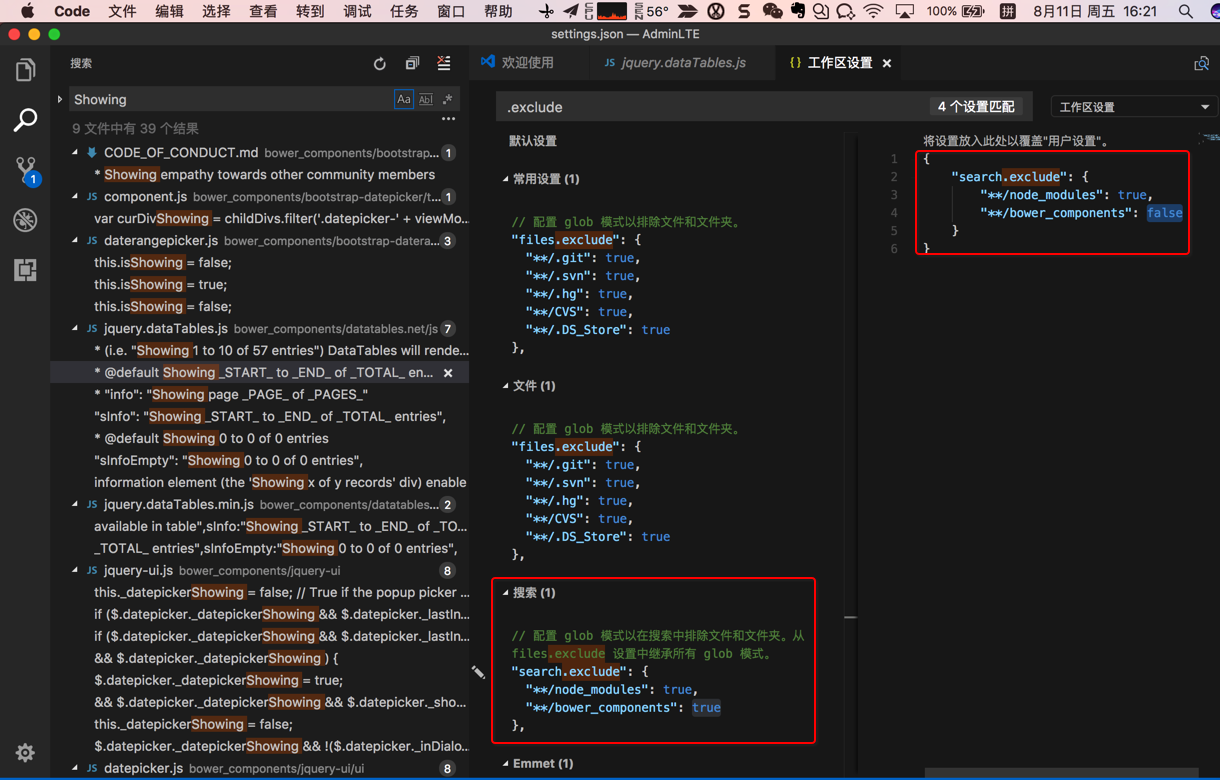Collapse all search results with the collapse icon

(x=411, y=62)
